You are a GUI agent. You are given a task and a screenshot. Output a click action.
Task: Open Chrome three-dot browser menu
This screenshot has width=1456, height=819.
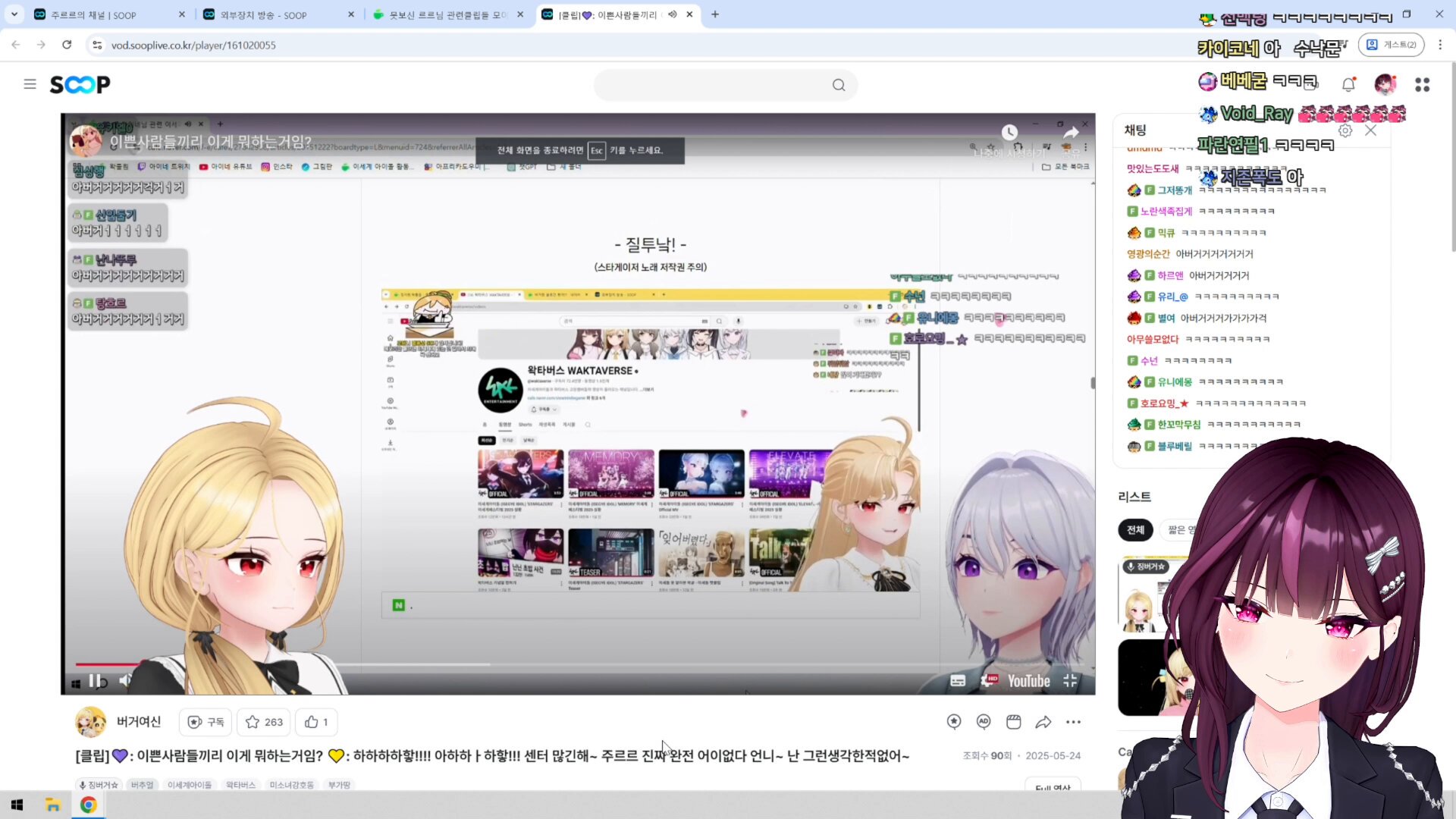[x=1440, y=45]
